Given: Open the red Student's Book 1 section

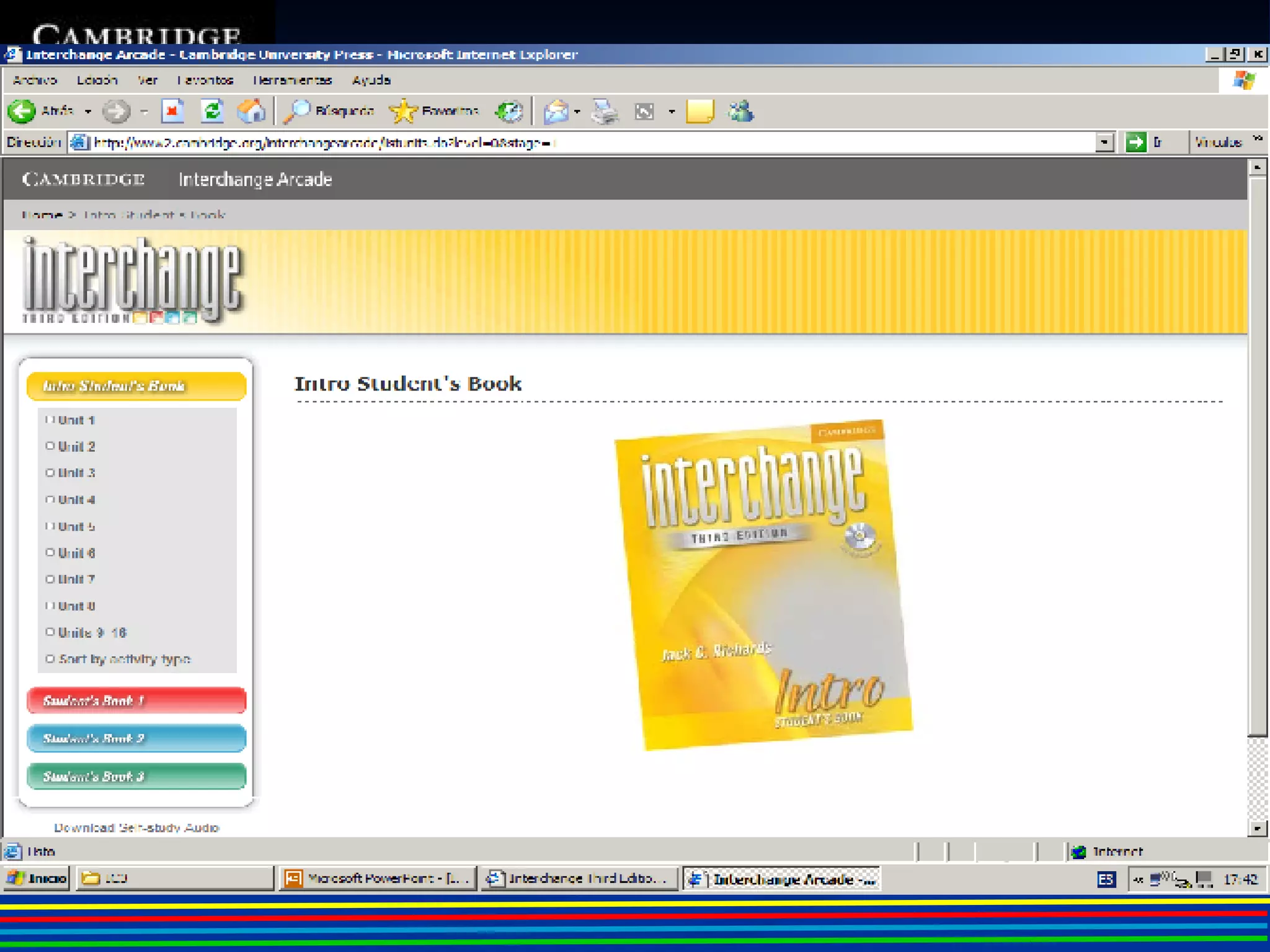Looking at the screenshot, I should [x=136, y=700].
